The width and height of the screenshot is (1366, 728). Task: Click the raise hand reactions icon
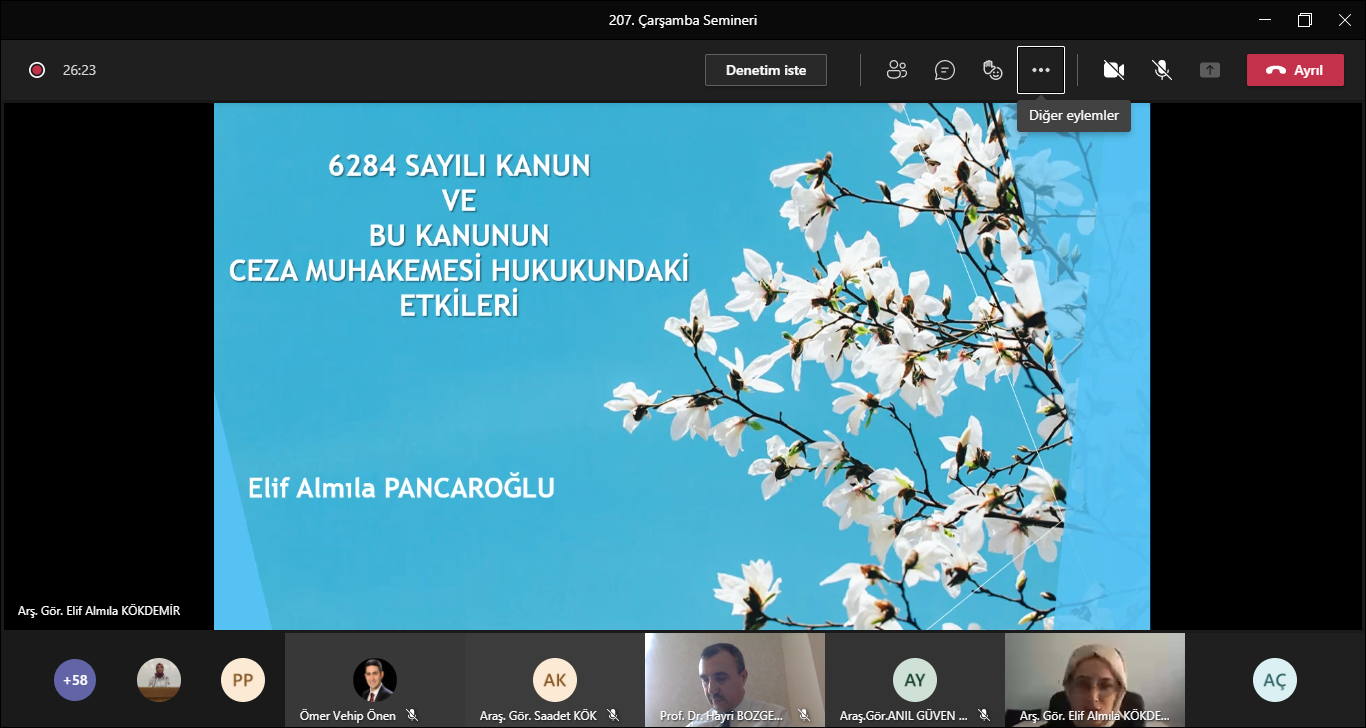click(x=992, y=70)
